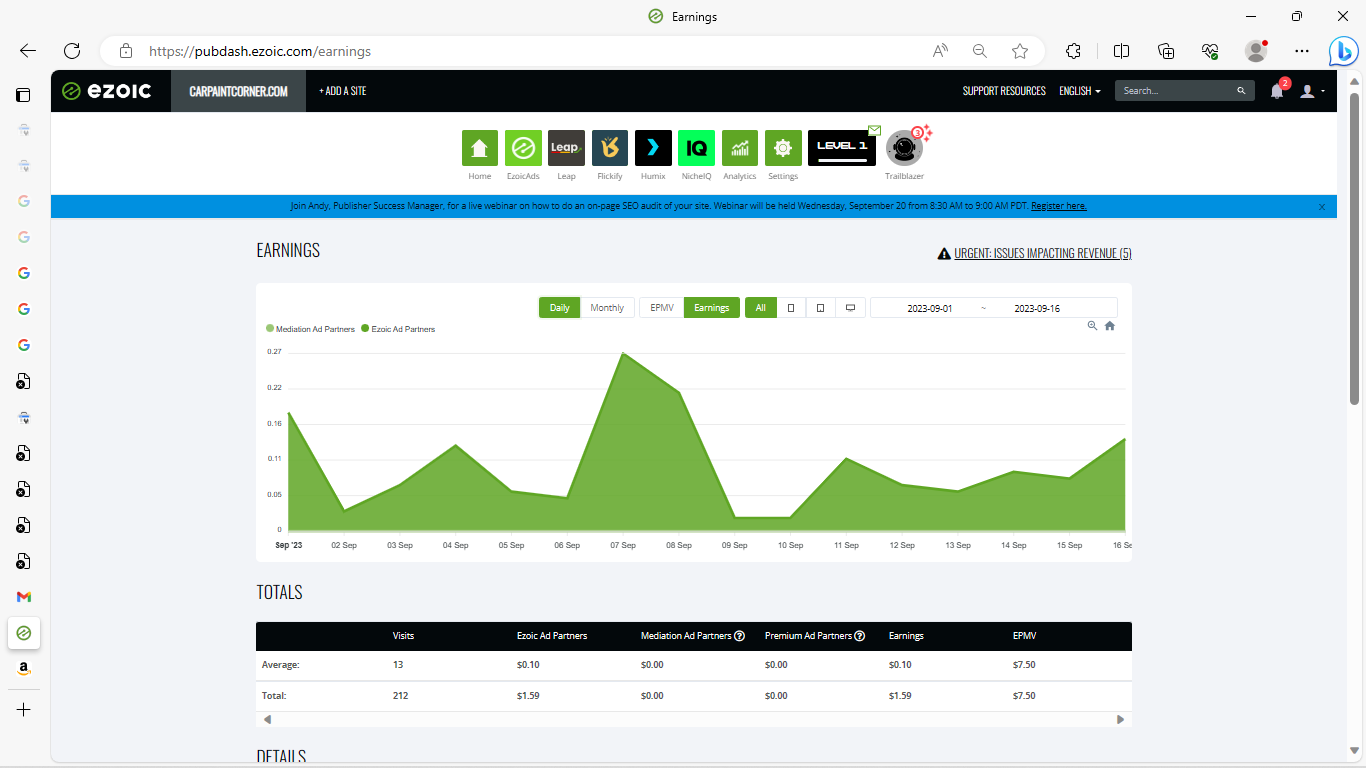This screenshot has height=768, width=1366.
Task: Open Settings and more ellipsis menu
Action: 1301,51
